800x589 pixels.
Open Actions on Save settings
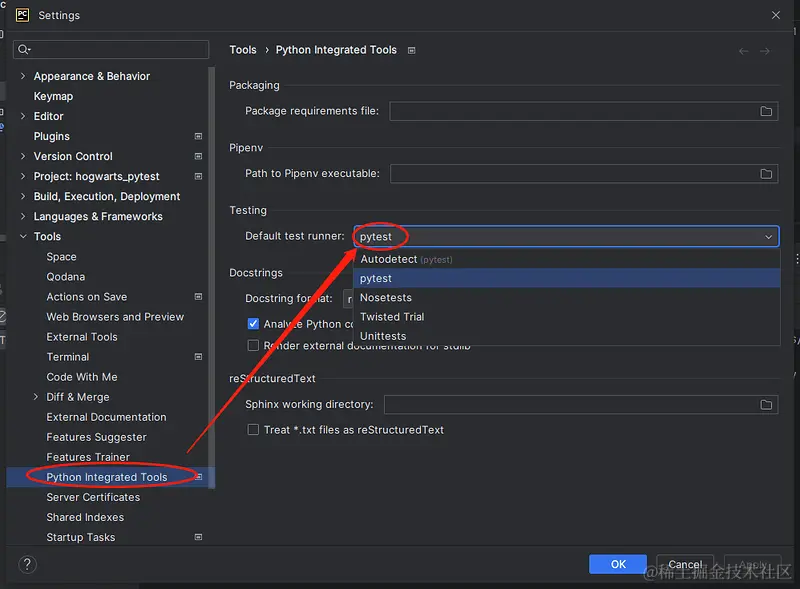pyautogui.click(x=87, y=297)
